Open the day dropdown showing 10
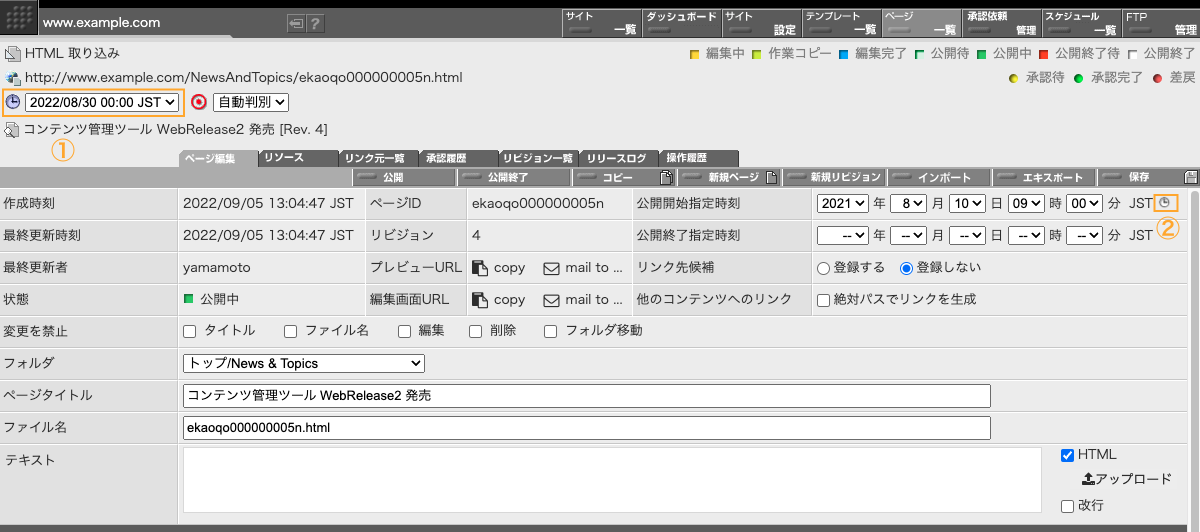 coord(967,204)
